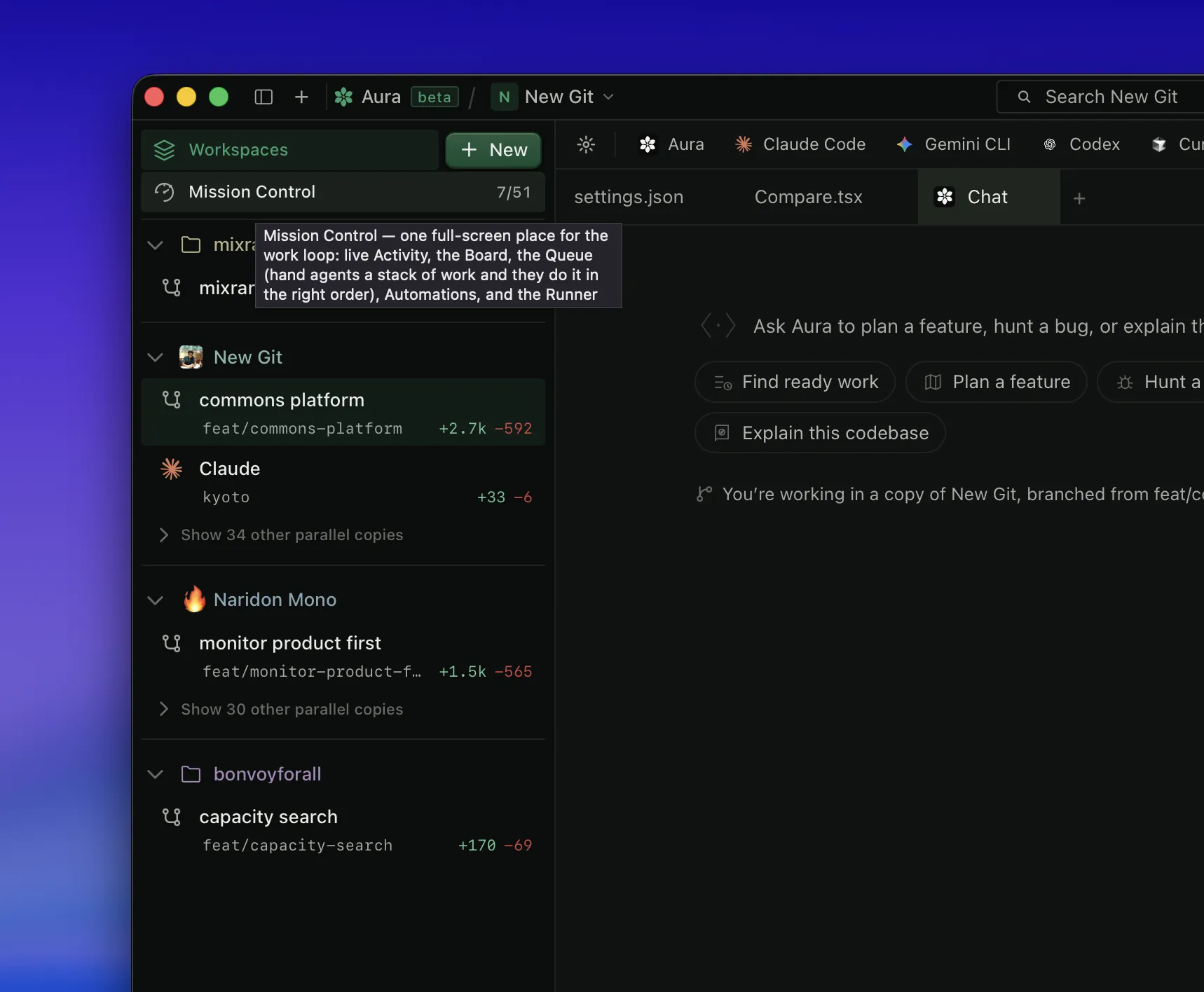The image size is (1204, 992).
Task: Collapse the mixra folder group
Action: click(x=156, y=244)
